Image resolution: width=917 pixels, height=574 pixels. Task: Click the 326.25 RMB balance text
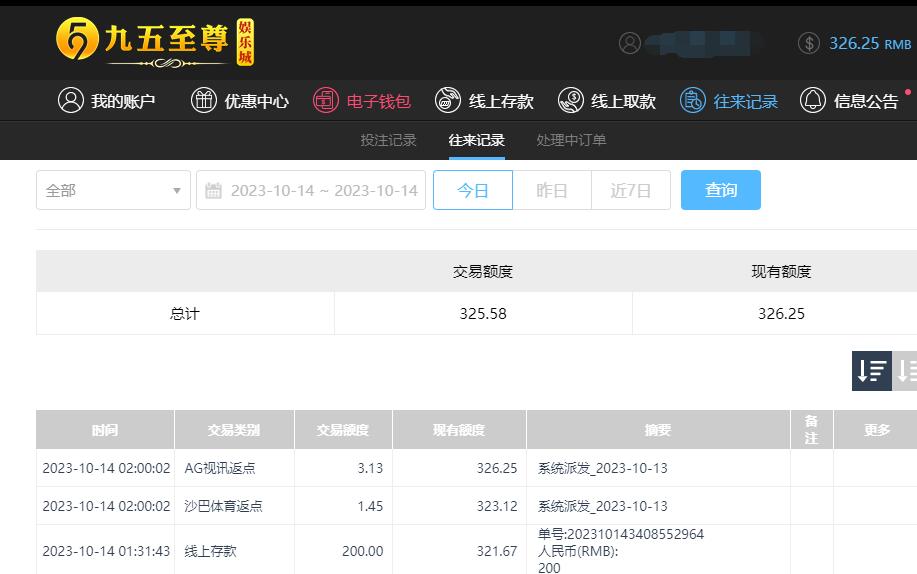[870, 43]
